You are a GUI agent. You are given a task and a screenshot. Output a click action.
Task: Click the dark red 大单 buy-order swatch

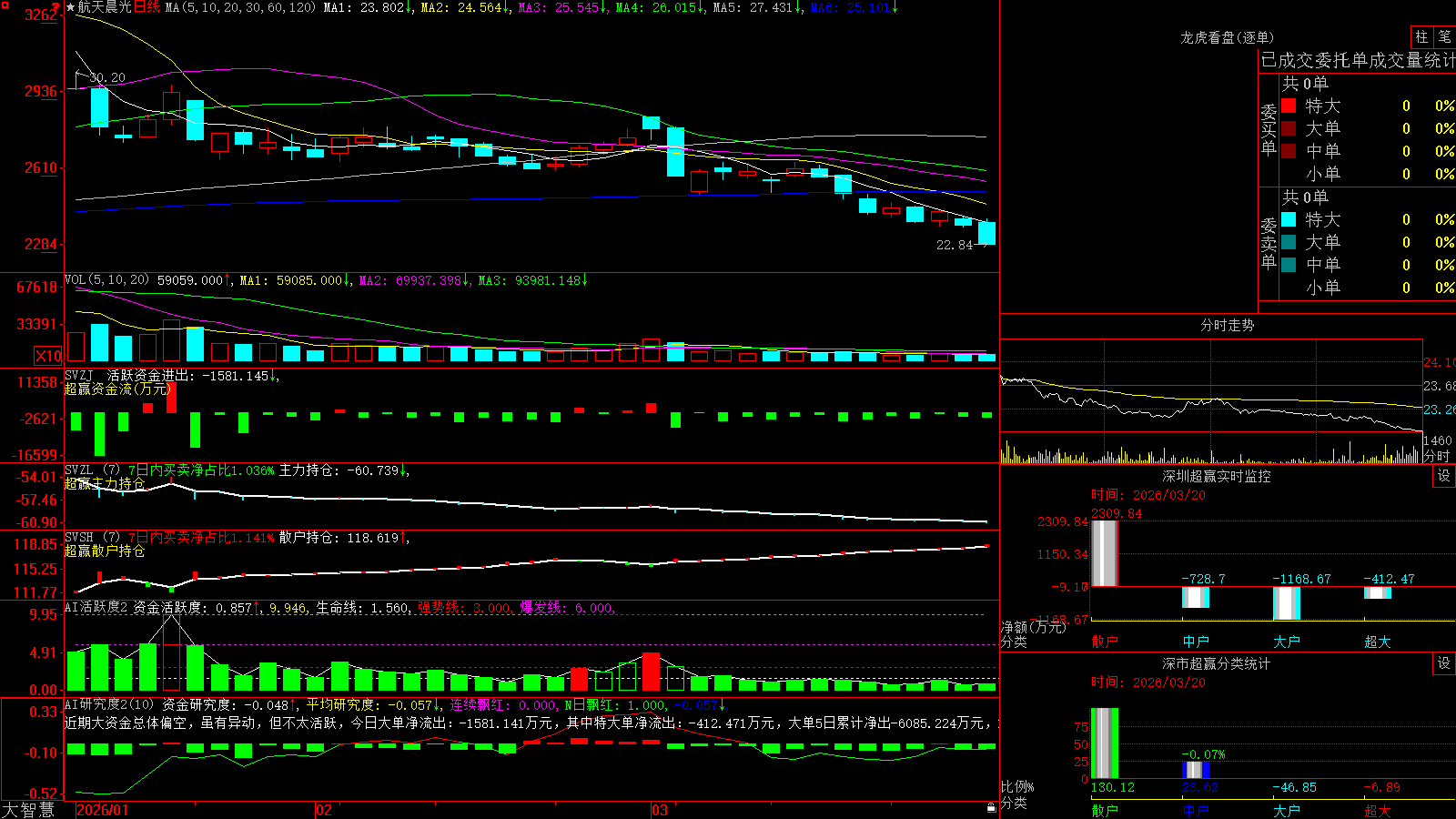(x=1289, y=128)
